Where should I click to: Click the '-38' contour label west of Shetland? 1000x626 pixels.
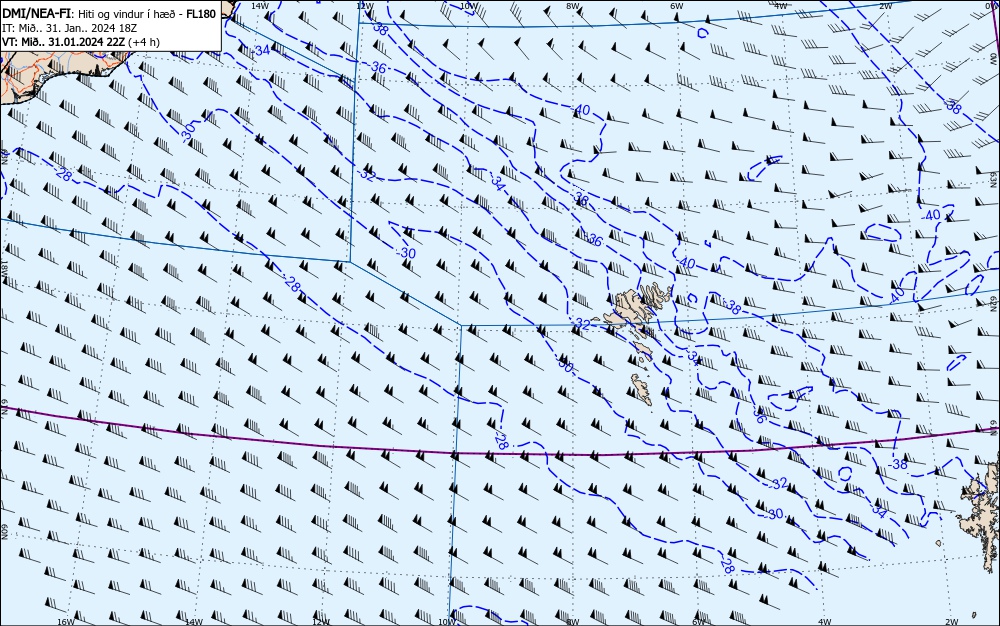click(897, 465)
